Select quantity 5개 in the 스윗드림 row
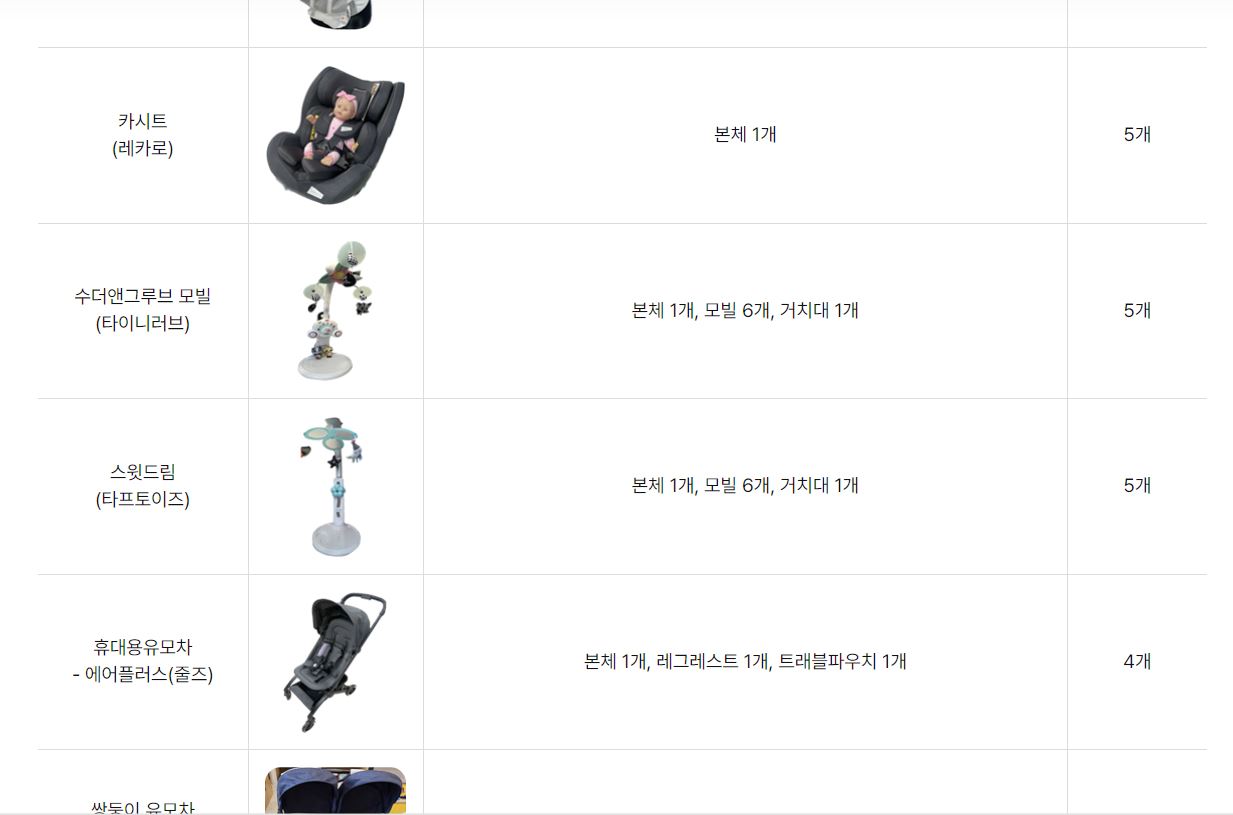Screen dimensions: 1233x815 tap(1137, 486)
